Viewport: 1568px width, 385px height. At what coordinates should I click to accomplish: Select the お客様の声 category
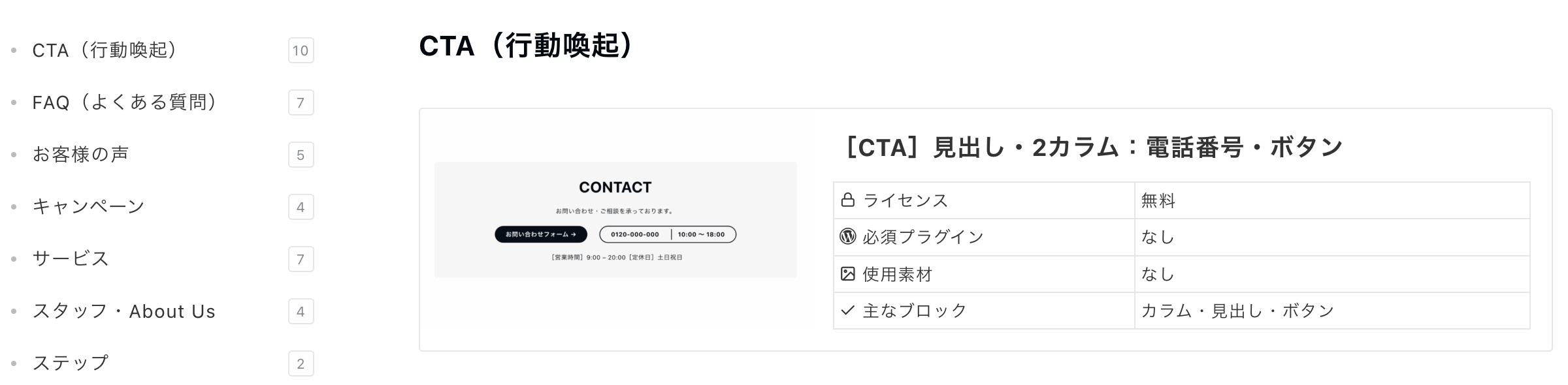[80, 155]
